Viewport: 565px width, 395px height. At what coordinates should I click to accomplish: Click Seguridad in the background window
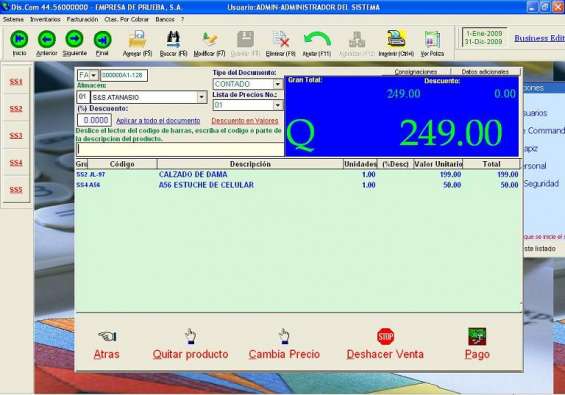point(541,183)
